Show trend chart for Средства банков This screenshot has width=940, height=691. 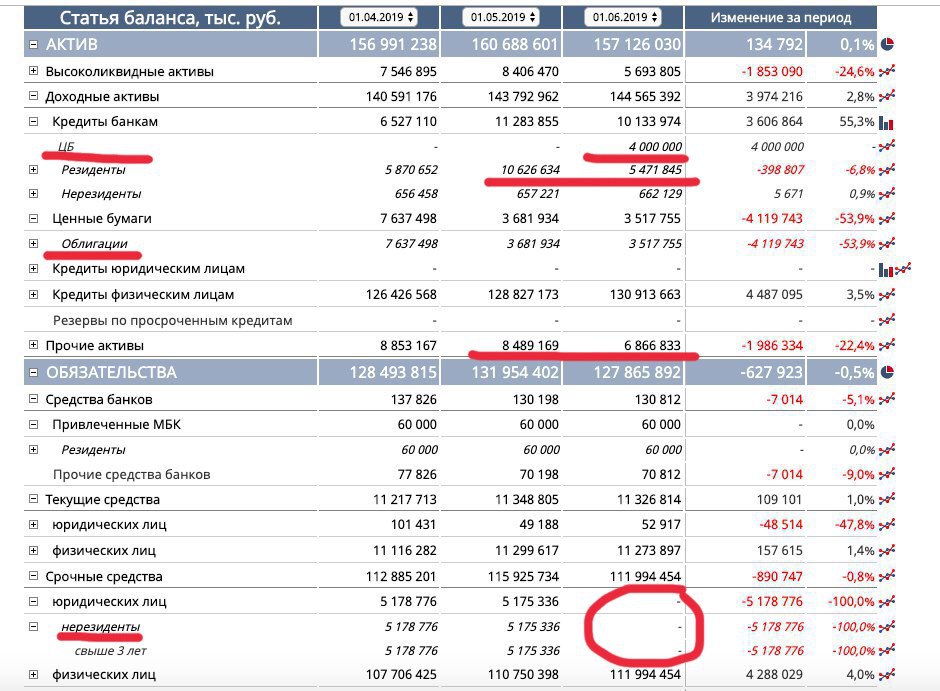click(x=887, y=399)
